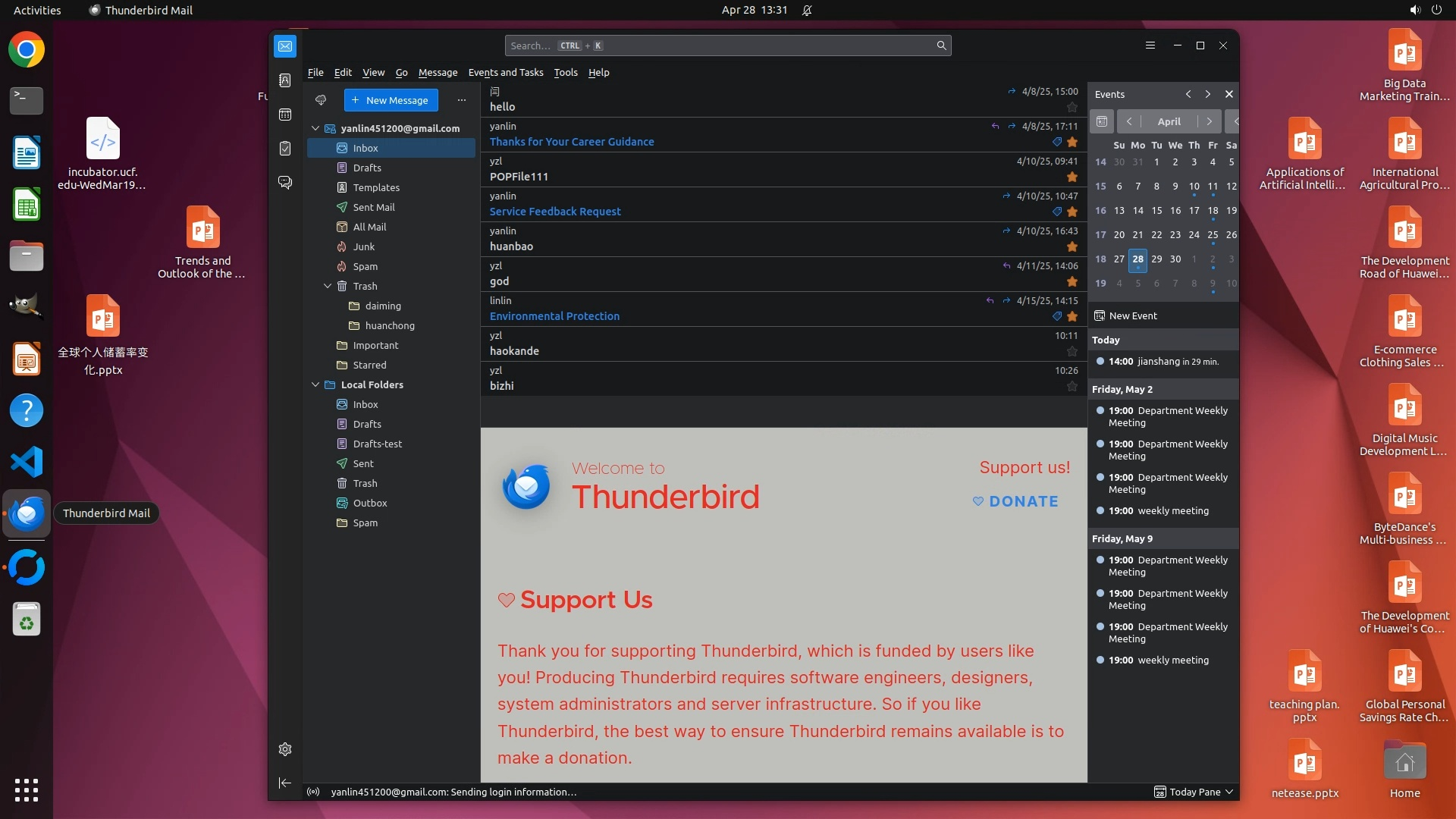Image resolution: width=1456 pixels, height=819 pixels.
Task: Collapse the Local Folders tree
Action: coord(315,384)
